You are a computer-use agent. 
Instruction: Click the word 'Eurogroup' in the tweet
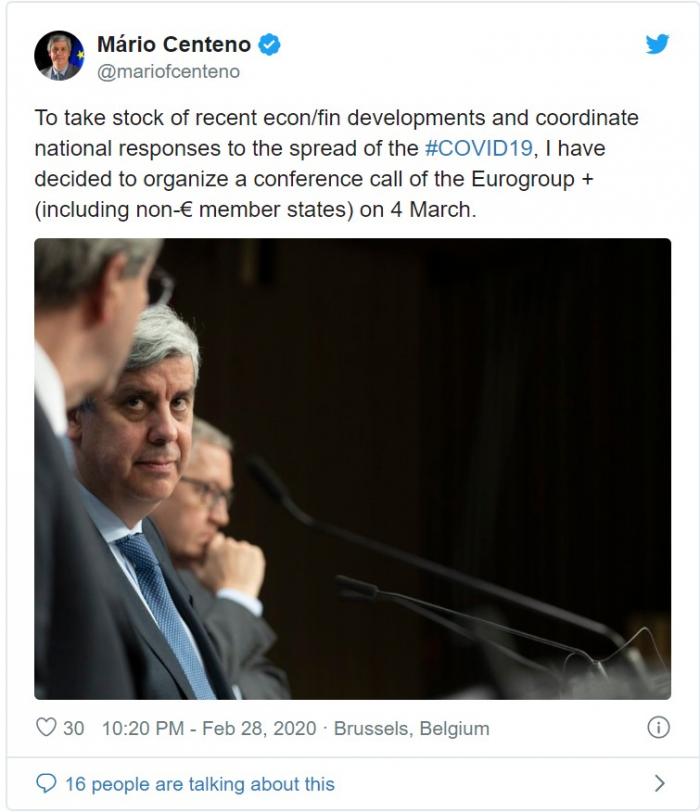point(523,180)
